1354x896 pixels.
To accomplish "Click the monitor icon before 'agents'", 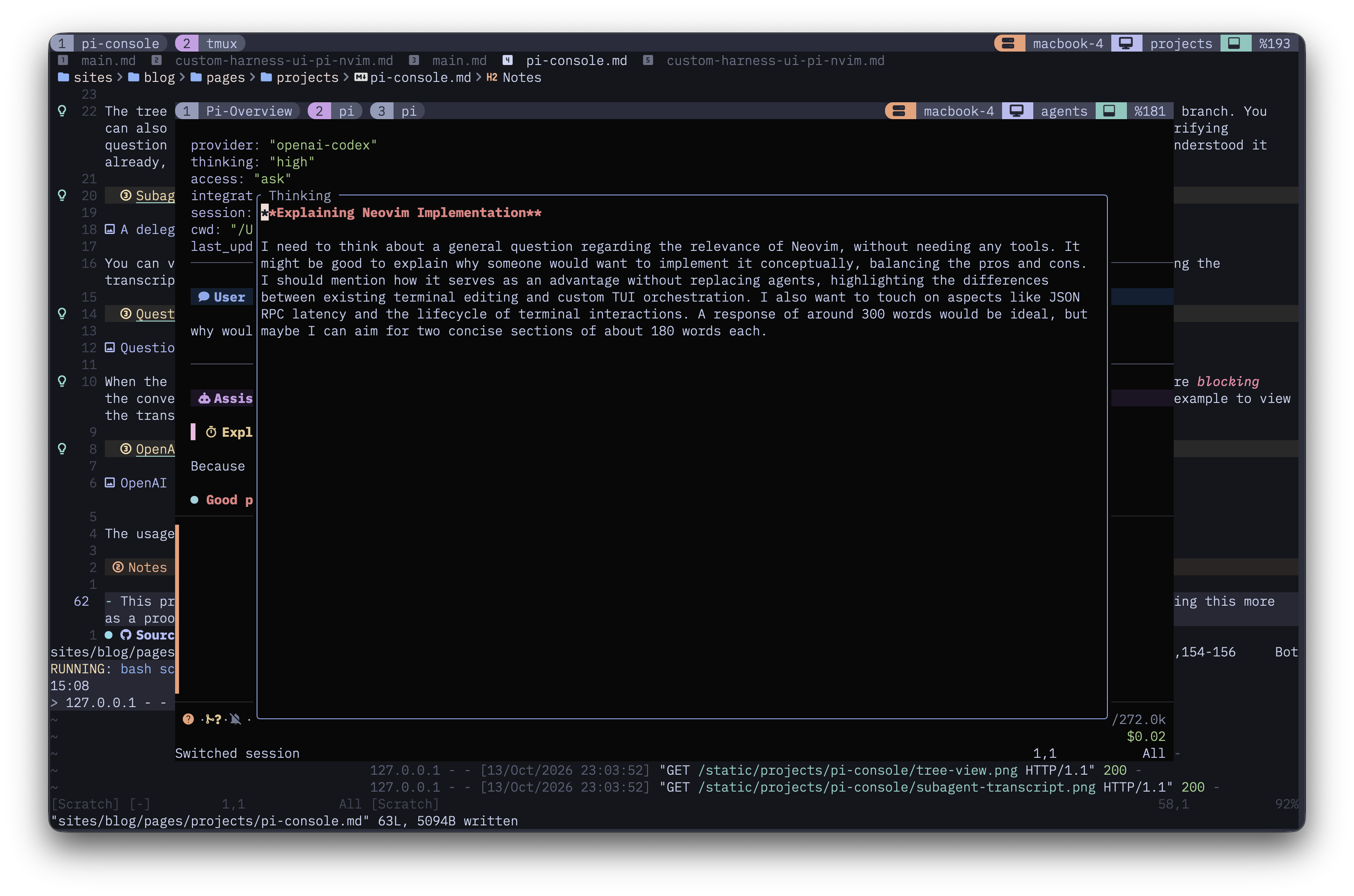I will 1017,111.
